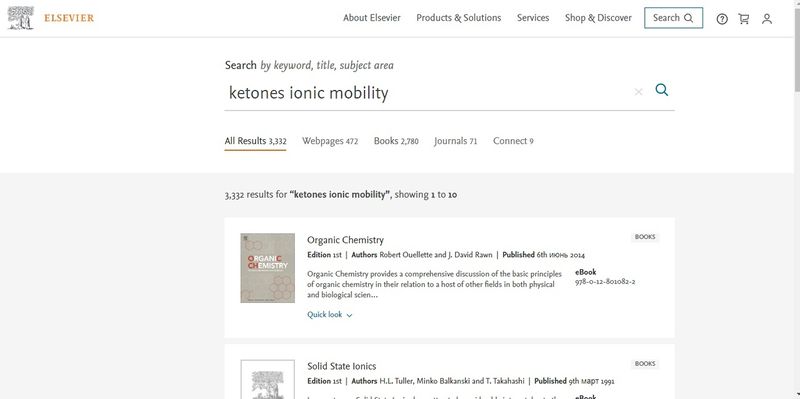Click the Elsevier tree logo
Screen dimensions: 800x399
click(x=20, y=18)
